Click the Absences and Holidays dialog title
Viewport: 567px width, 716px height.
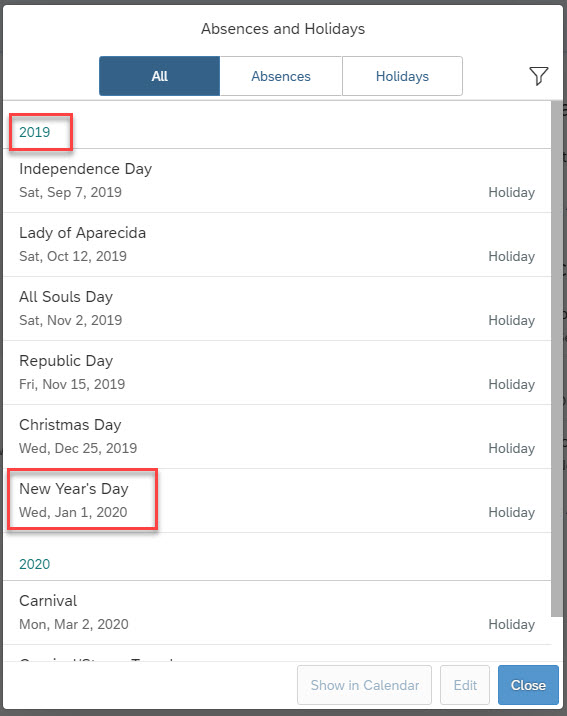283,29
